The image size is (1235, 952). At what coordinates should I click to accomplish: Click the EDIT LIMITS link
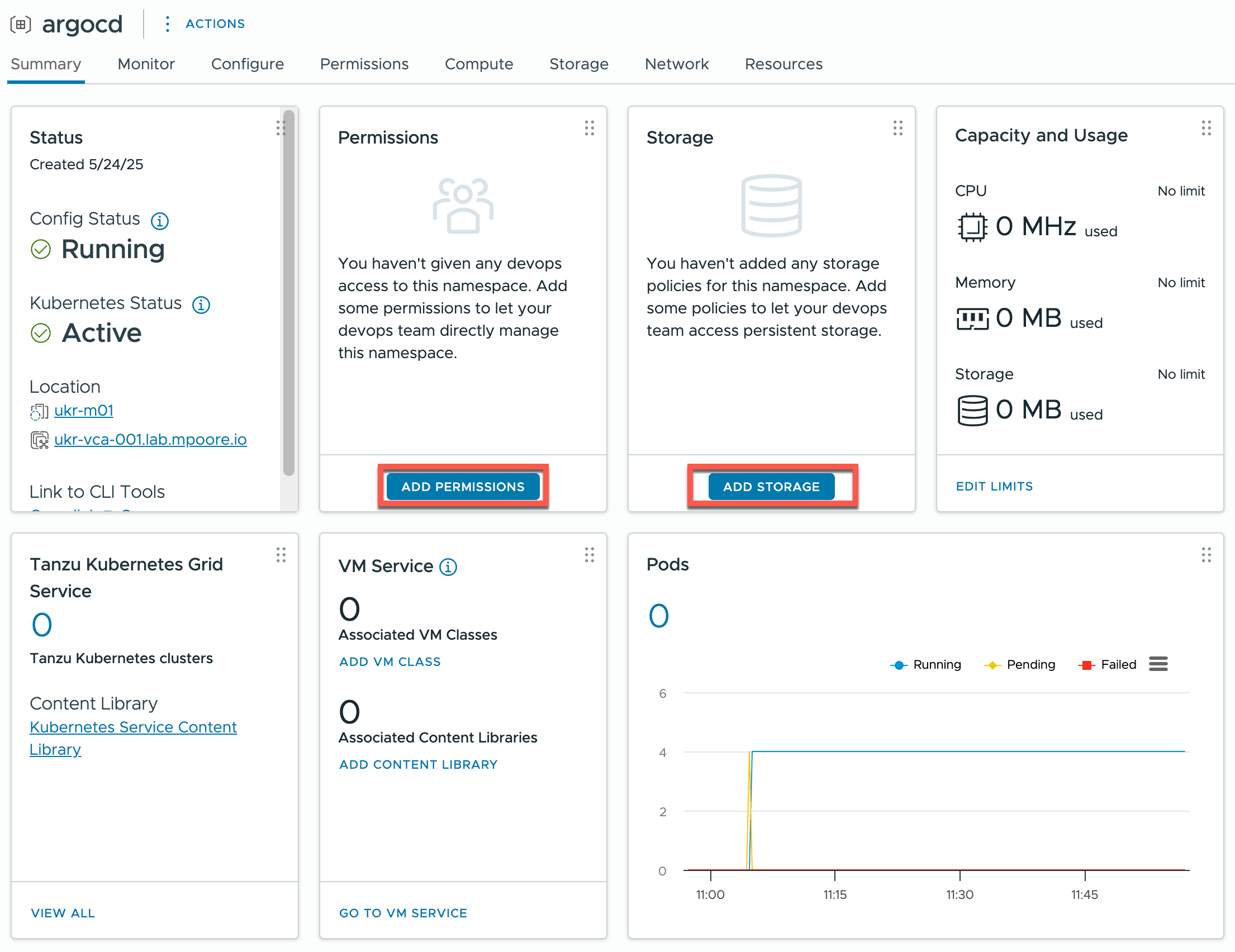tap(994, 486)
